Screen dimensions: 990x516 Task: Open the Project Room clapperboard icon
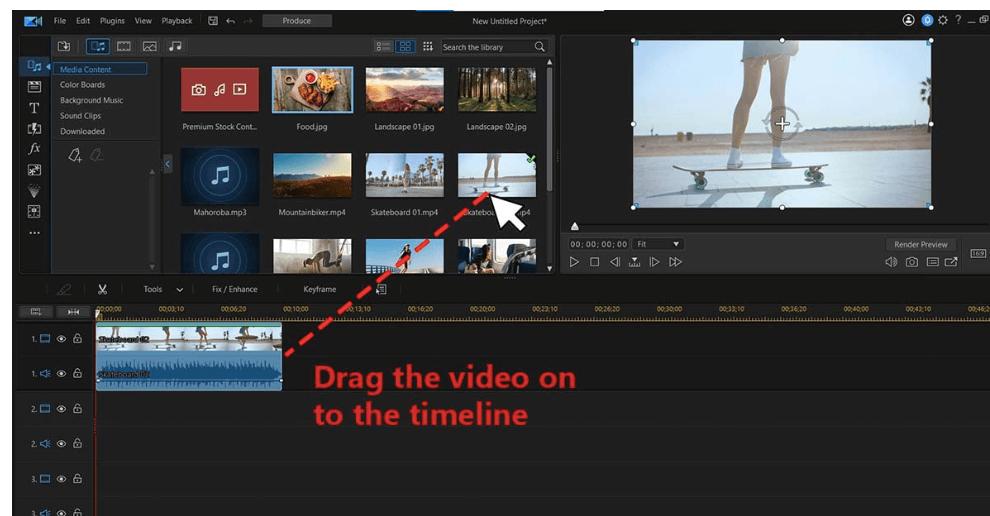point(34,87)
